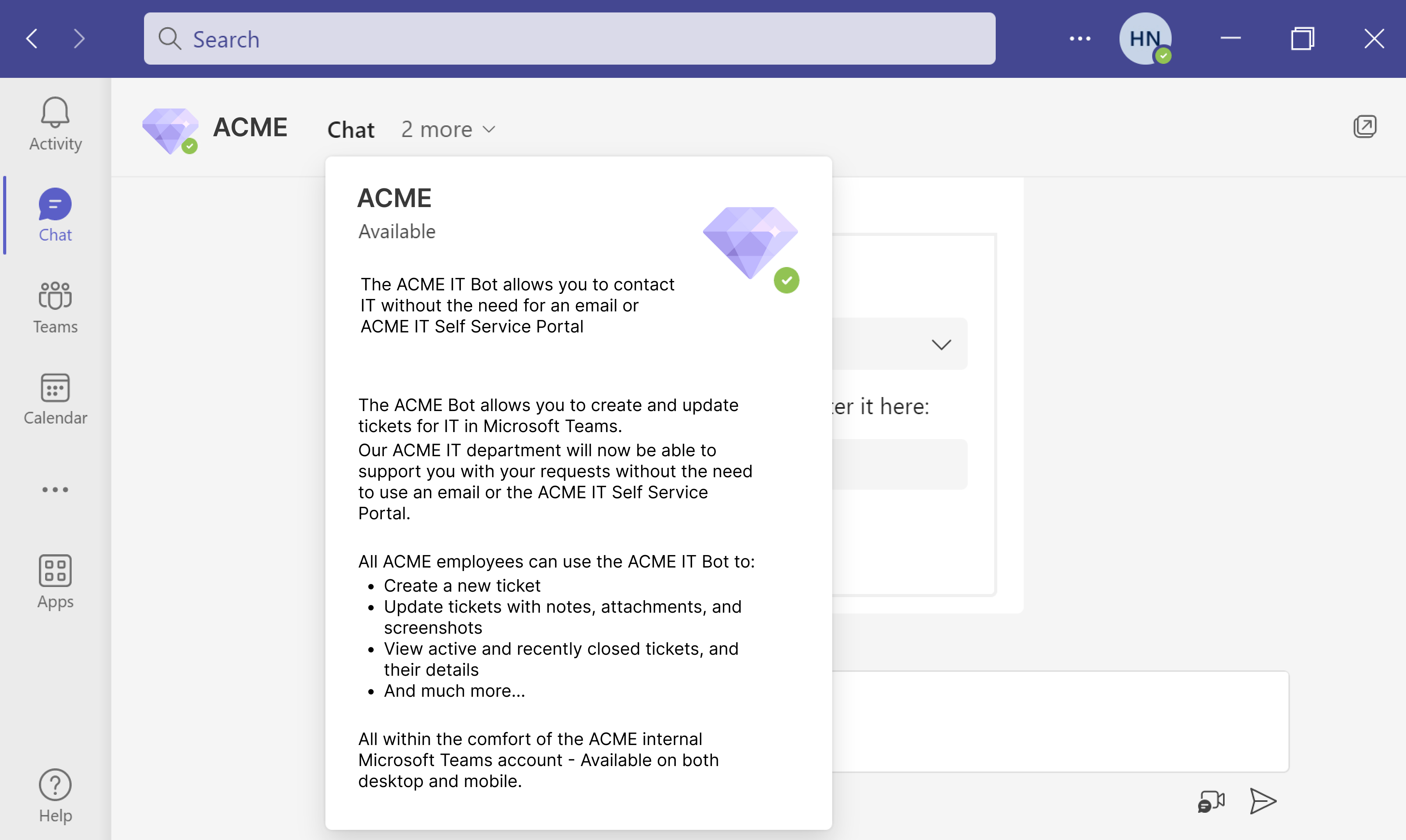This screenshot has width=1406, height=840.
Task: Click the ACME name in chat header
Action: tap(250, 127)
